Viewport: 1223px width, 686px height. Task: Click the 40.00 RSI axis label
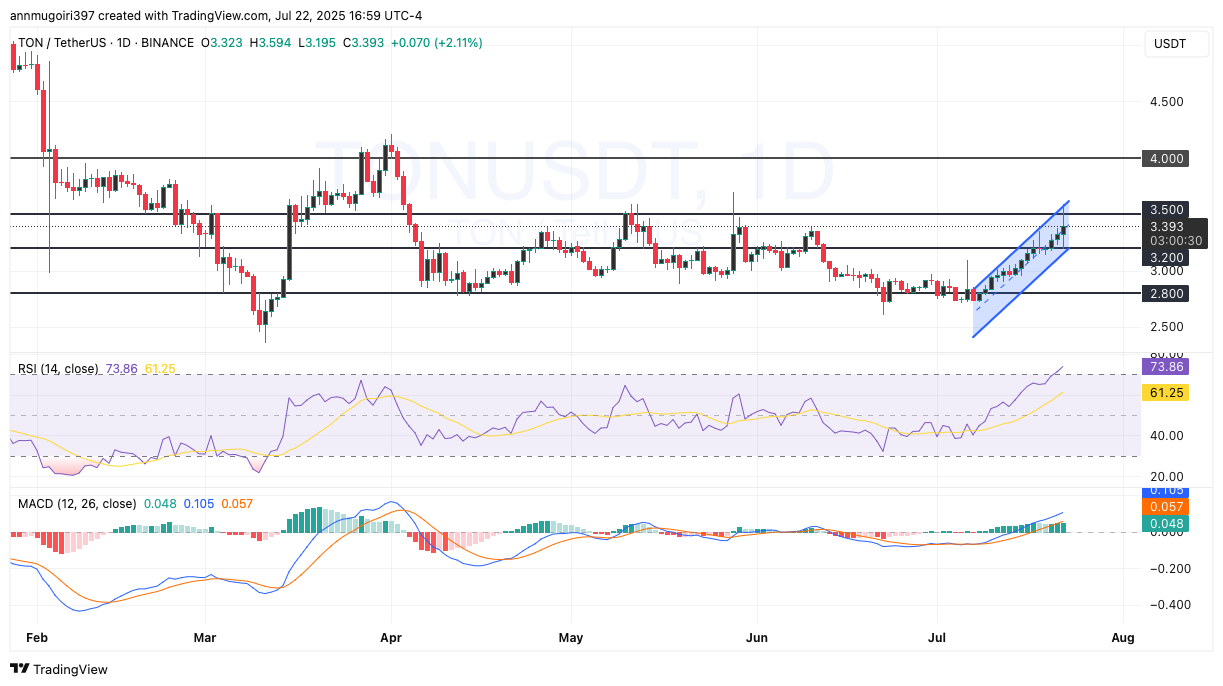point(1167,435)
